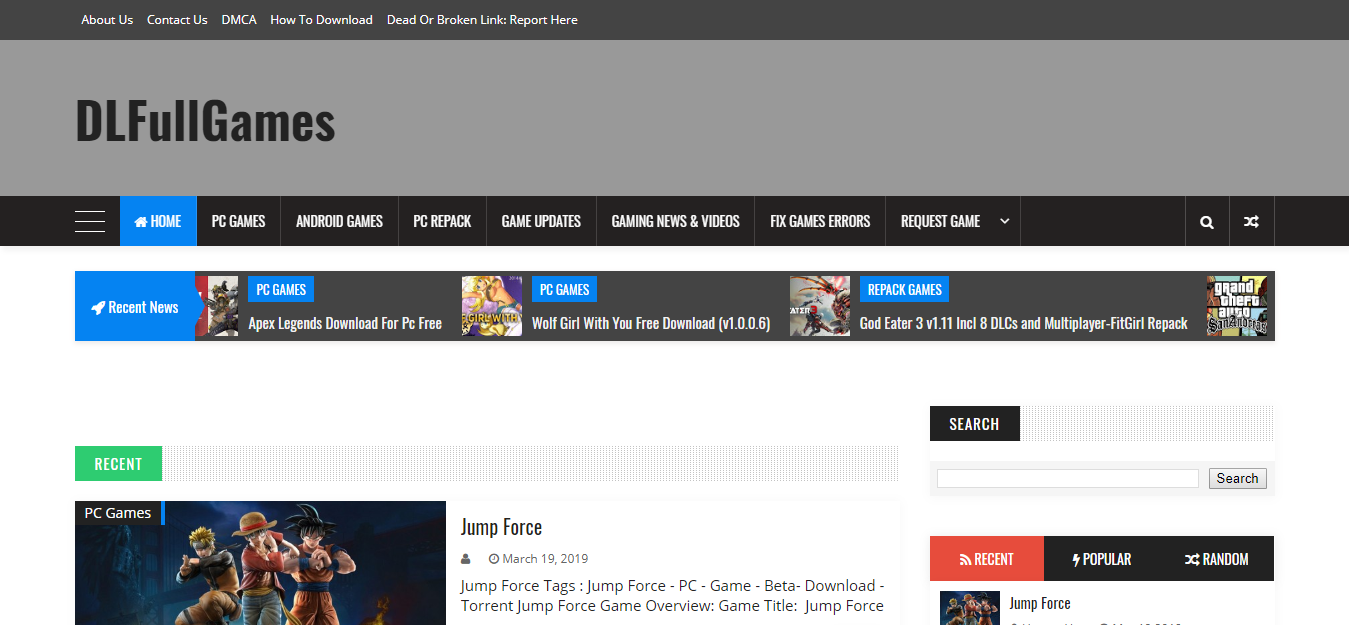Open the Jump Force post title link

pyautogui.click(x=500, y=526)
